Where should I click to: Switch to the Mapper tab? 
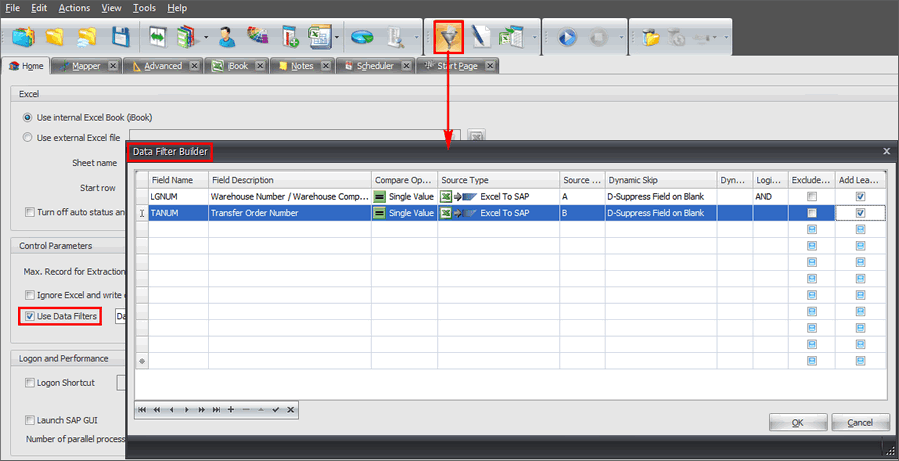tap(84, 66)
